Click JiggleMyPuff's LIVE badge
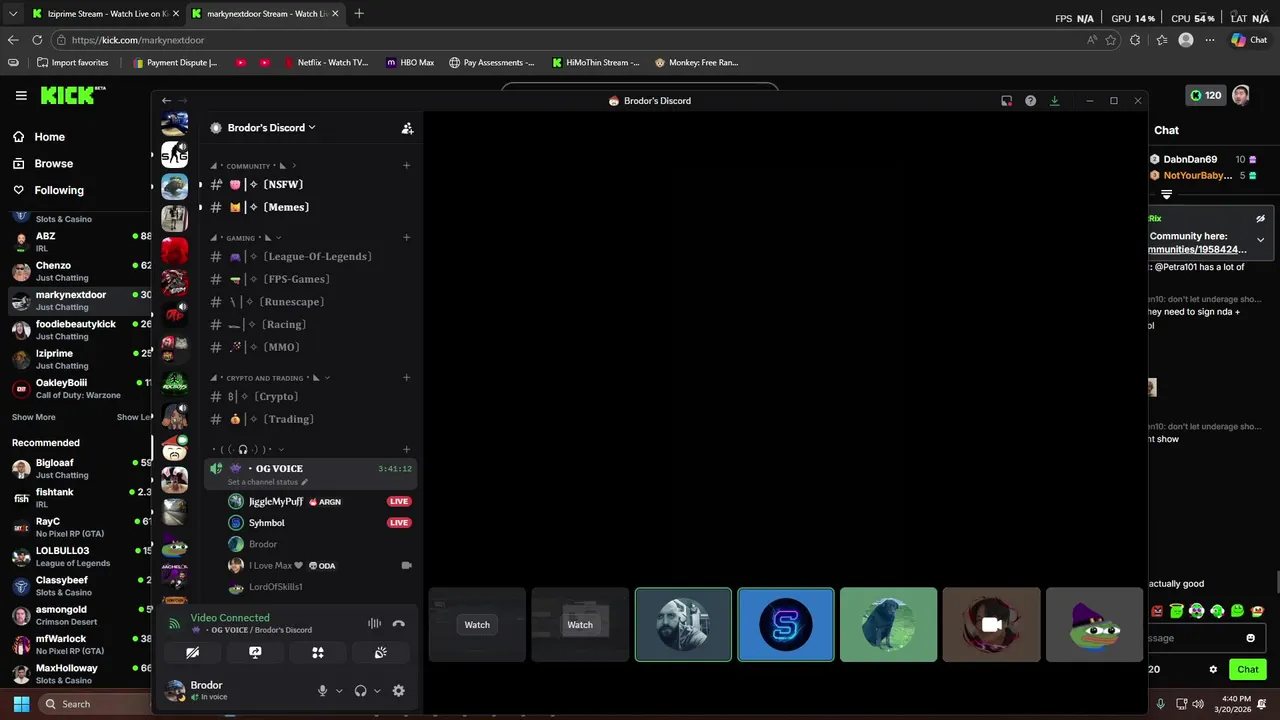1280x720 pixels. coord(399,501)
